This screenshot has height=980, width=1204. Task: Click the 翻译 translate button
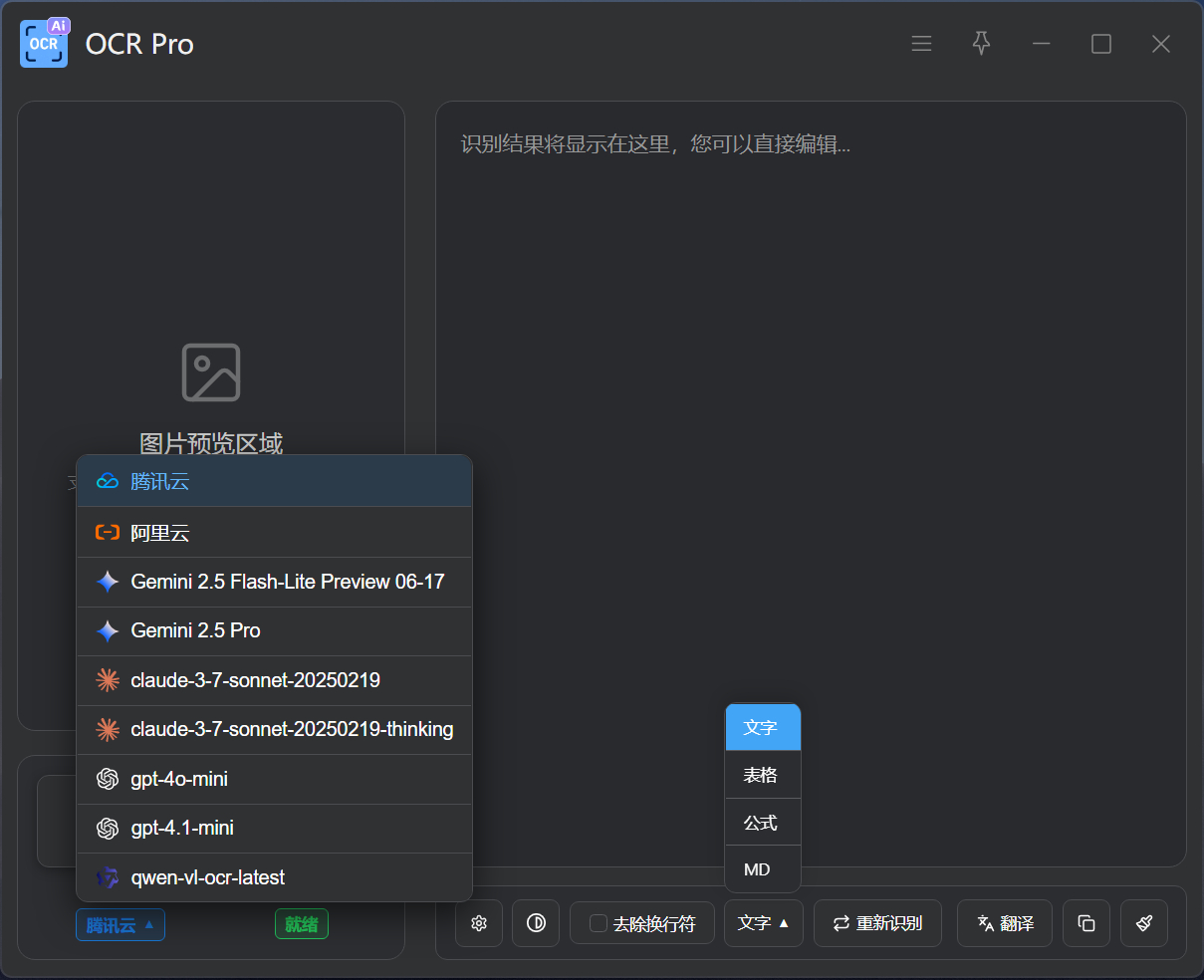coord(1005,923)
